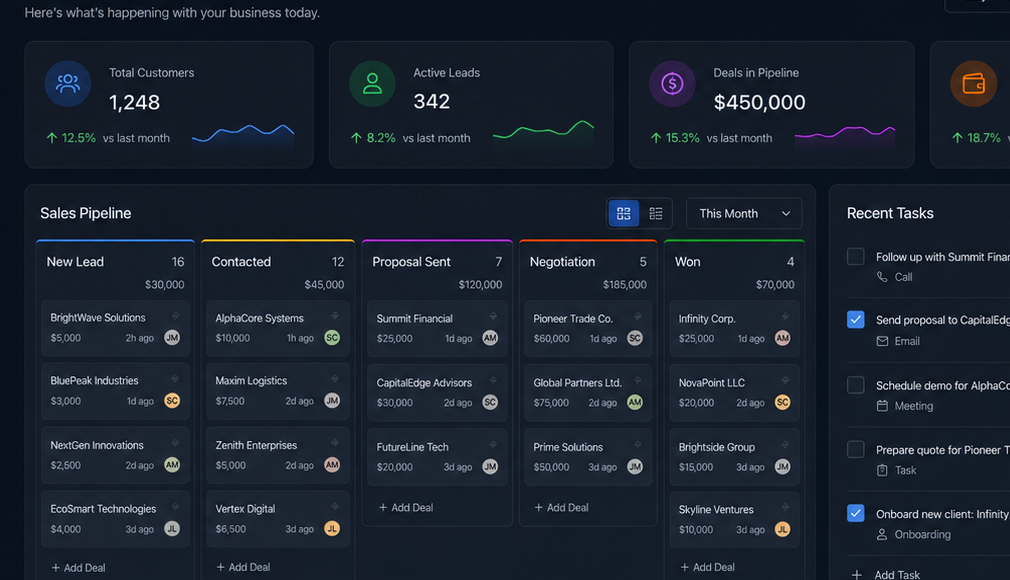Check the Follow up with Summit task
Image resolution: width=1010 pixels, height=580 pixels.
point(855,256)
